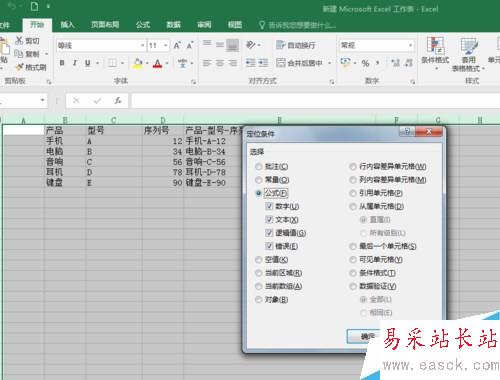Click Wrap Text button
The height and width of the screenshot is (380, 500).
(x=296, y=45)
